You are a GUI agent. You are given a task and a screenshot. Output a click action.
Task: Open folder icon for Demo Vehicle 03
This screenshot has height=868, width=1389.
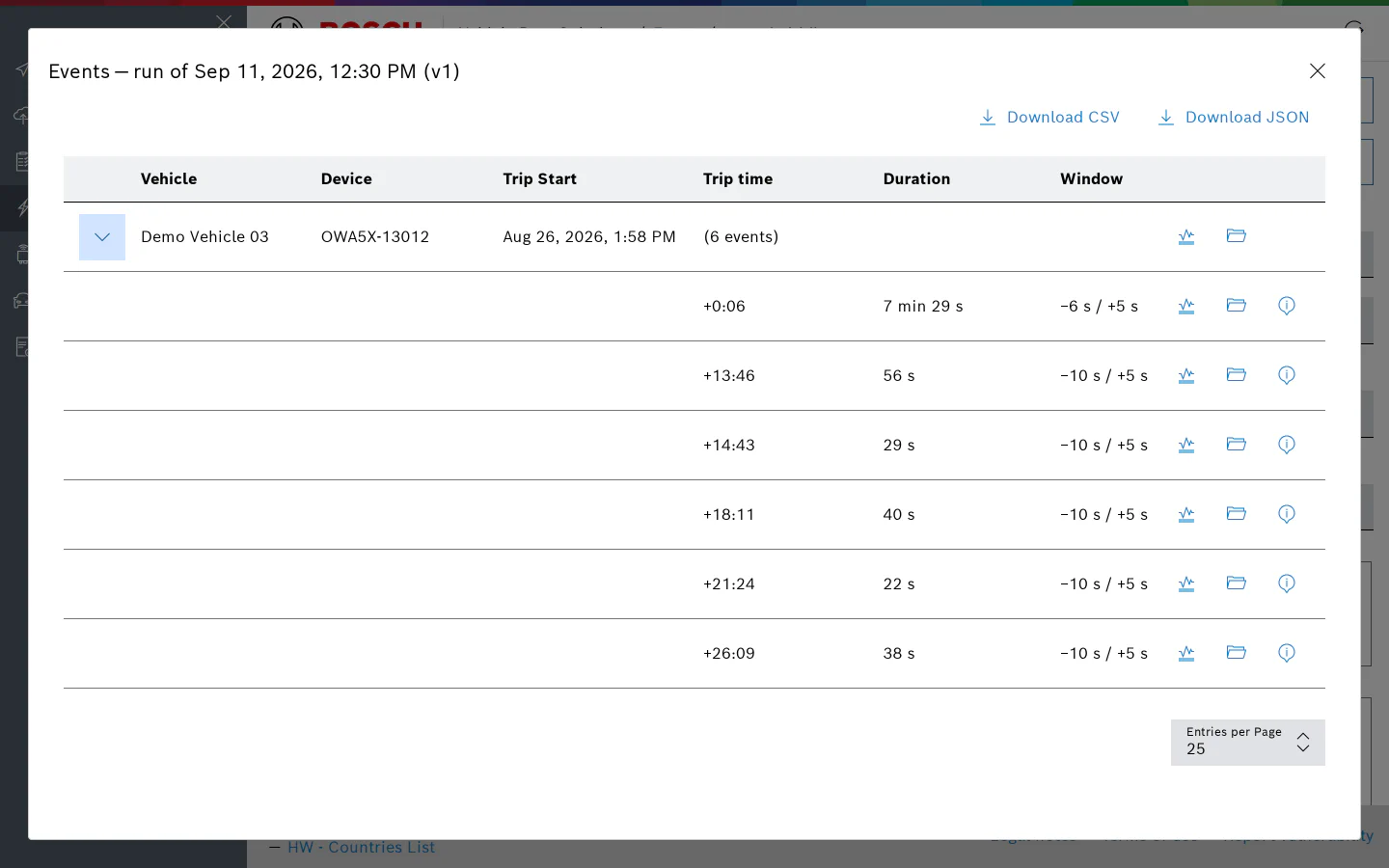click(x=1237, y=236)
